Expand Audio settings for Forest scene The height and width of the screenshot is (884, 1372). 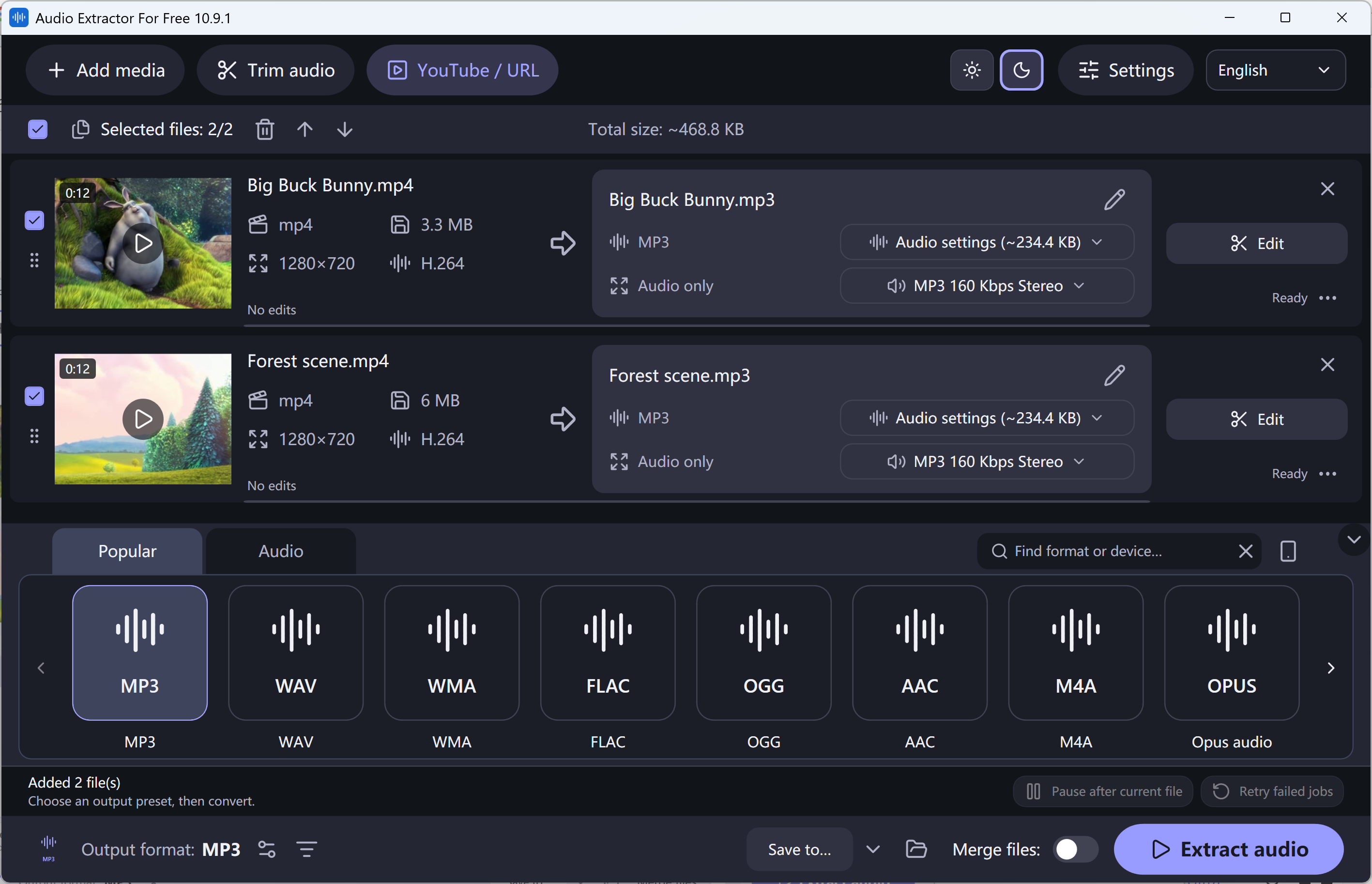tap(987, 418)
